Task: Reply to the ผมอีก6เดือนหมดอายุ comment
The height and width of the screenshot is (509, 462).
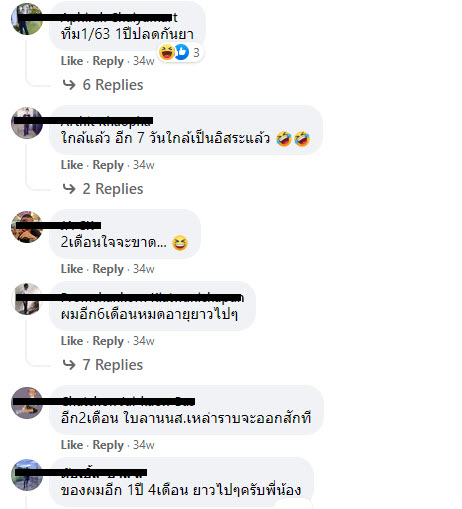Action: [108, 341]
